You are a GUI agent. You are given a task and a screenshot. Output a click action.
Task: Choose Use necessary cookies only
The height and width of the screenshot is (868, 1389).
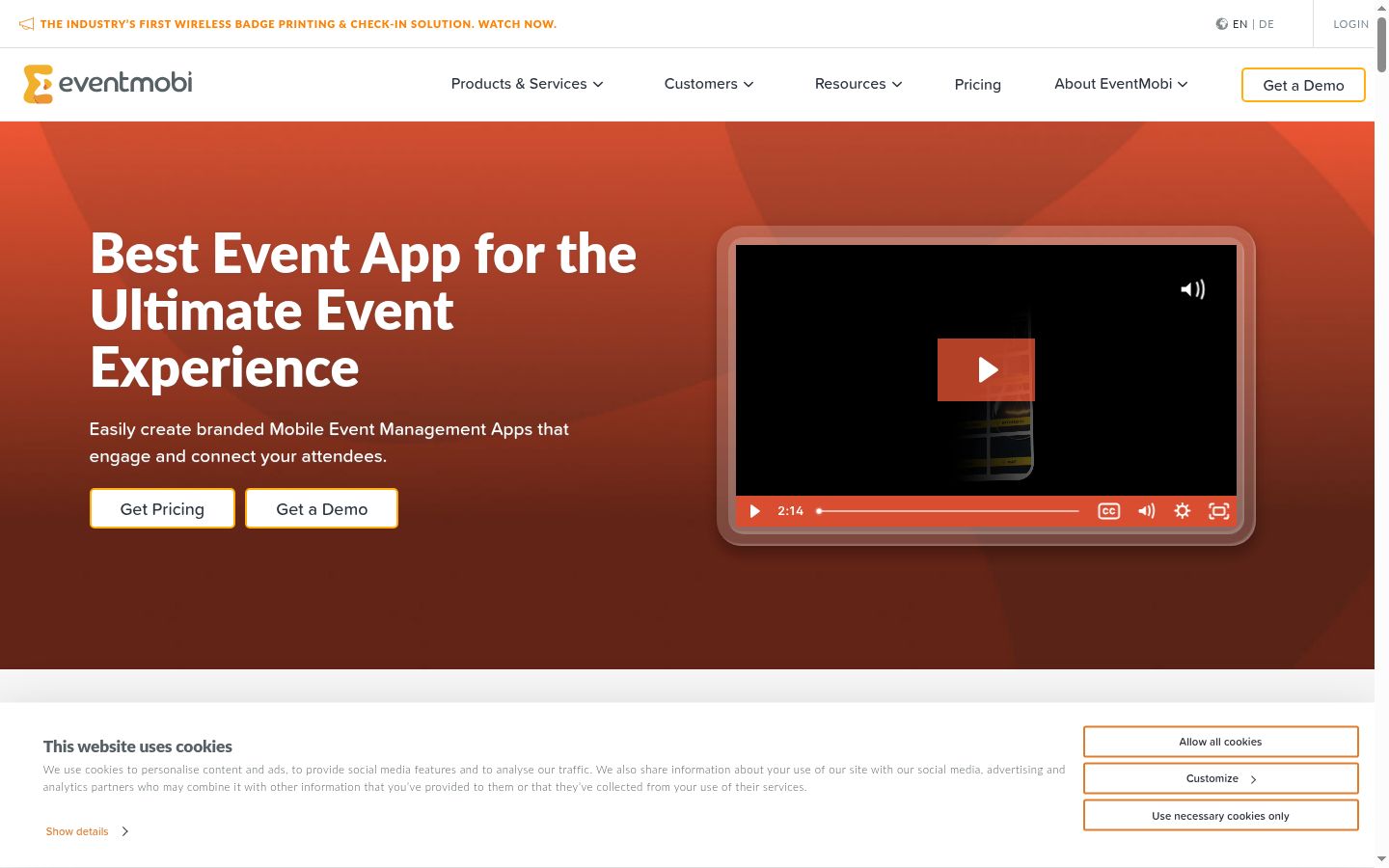1220,816
